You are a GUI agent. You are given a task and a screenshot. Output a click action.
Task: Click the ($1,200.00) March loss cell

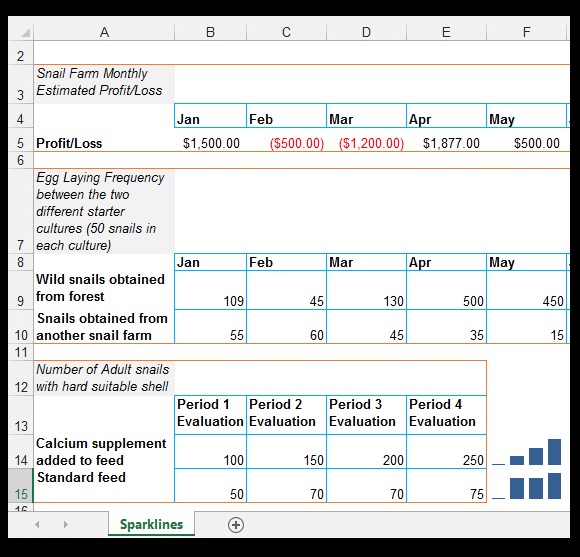pos(366,143)
